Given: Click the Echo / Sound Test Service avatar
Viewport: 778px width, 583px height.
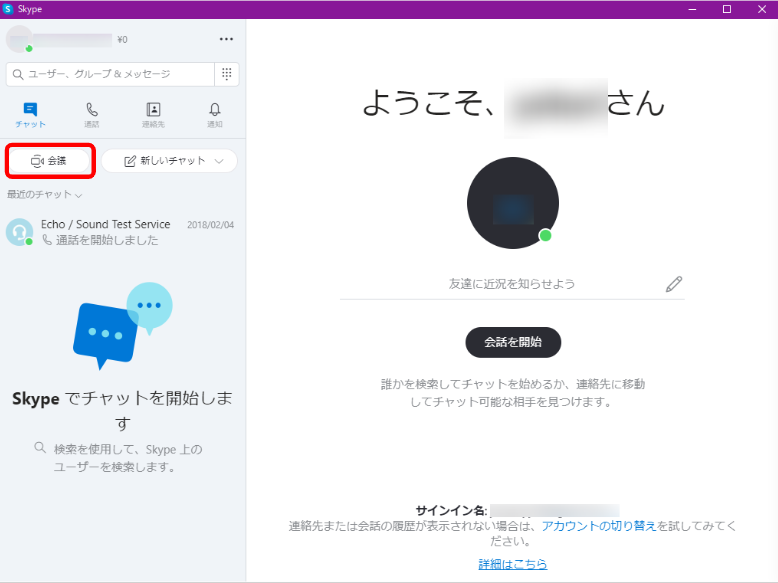Looking at the screenshot, I should click(19, 232).
